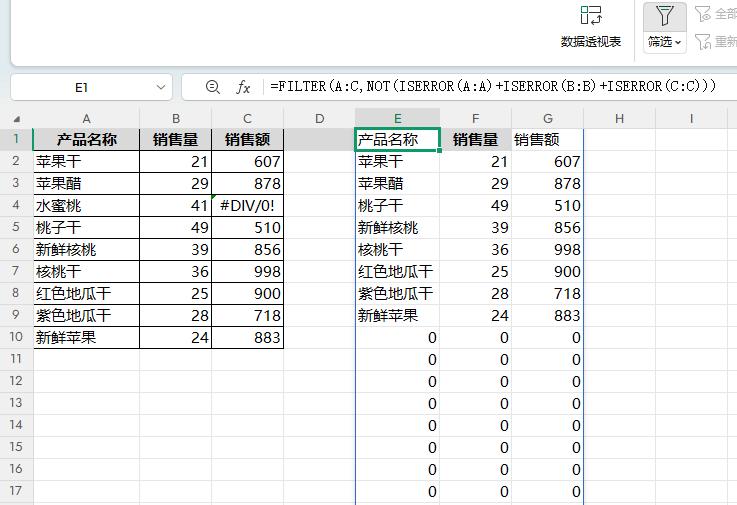Select cell E9 新鲜苹果 in the result
The height and width of the screenshot is (505, 737).
click(x=398, y=316)
